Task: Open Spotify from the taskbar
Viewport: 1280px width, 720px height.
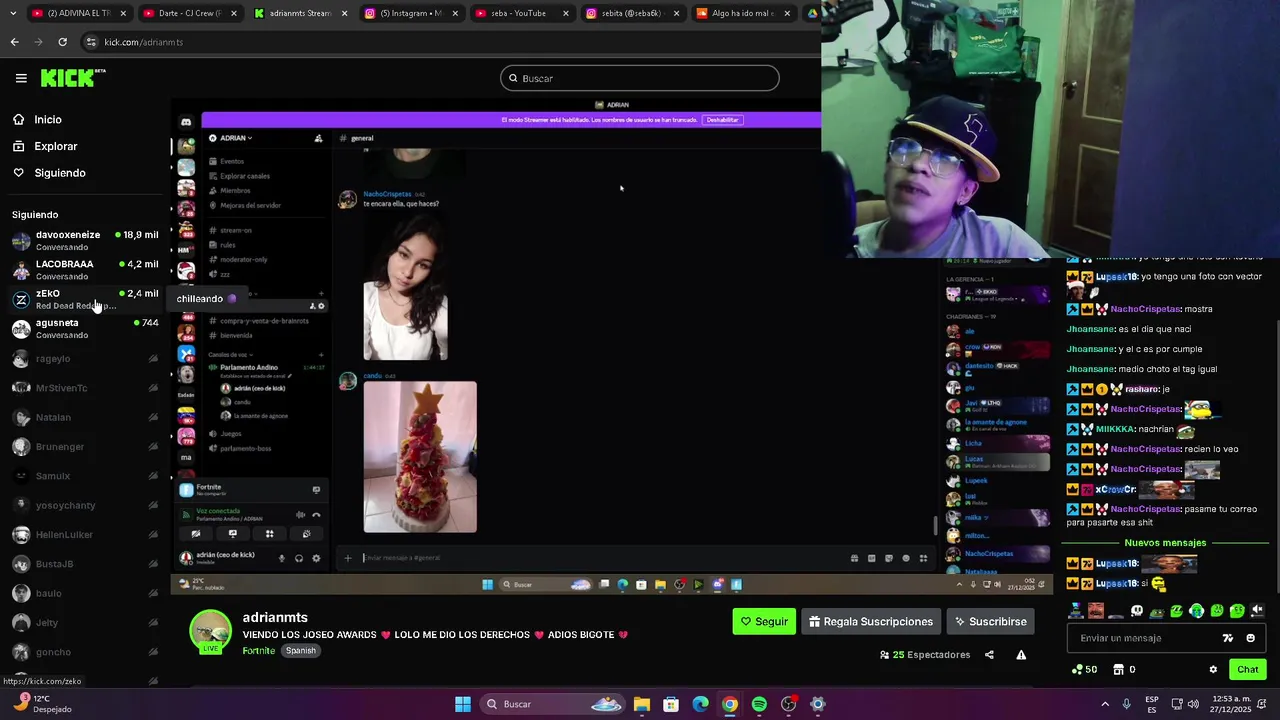Action: 759,704
